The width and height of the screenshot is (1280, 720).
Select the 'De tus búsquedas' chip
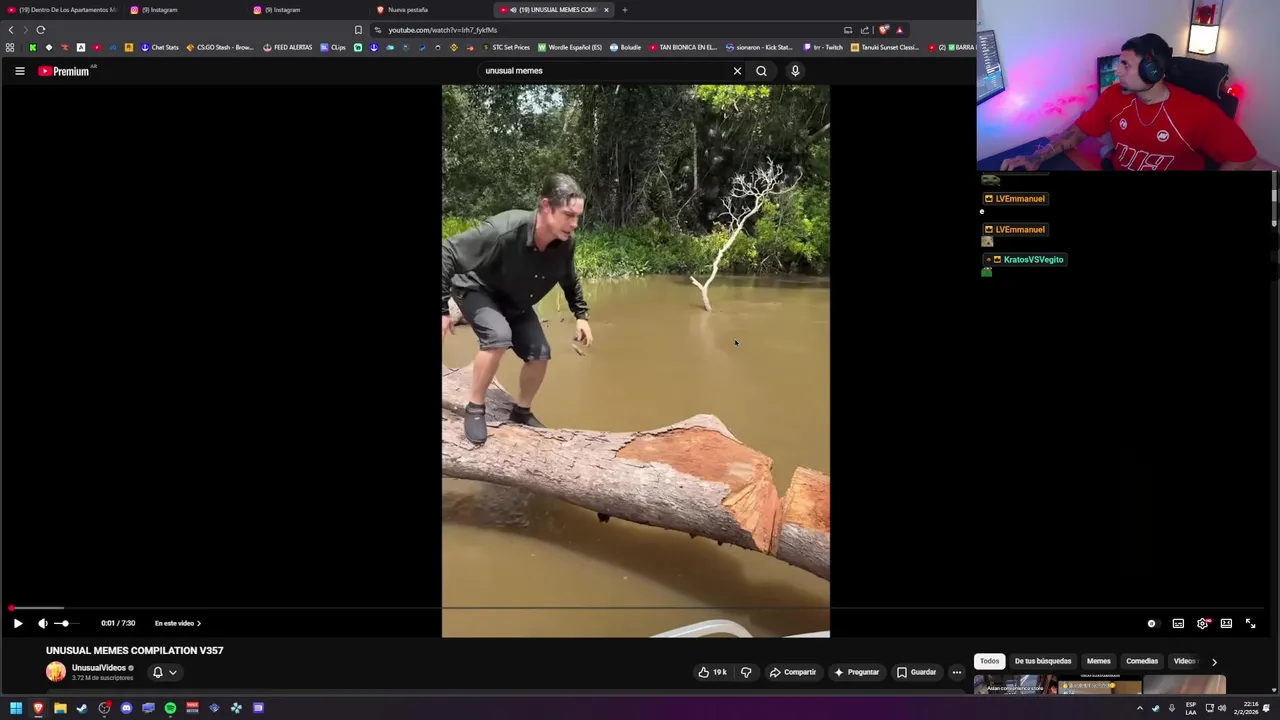[x=1042, y=661]
